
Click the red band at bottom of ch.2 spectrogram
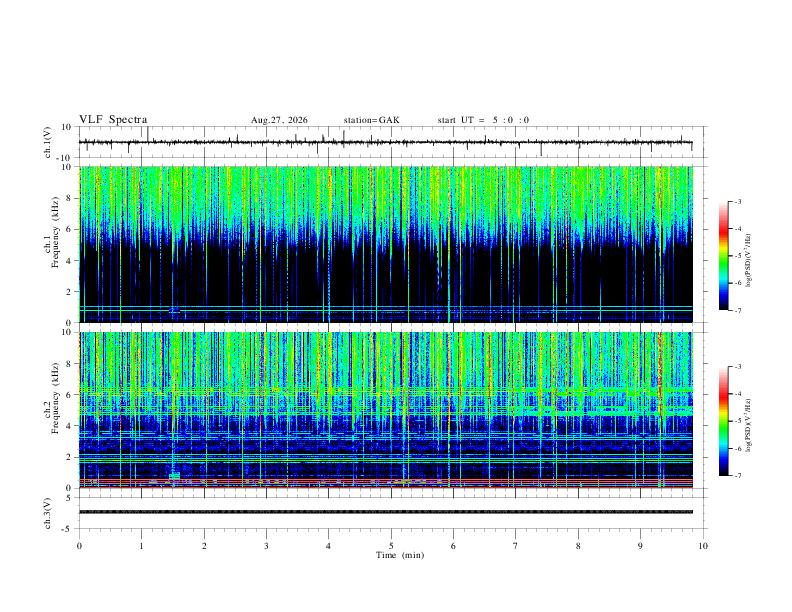[385, 487]
